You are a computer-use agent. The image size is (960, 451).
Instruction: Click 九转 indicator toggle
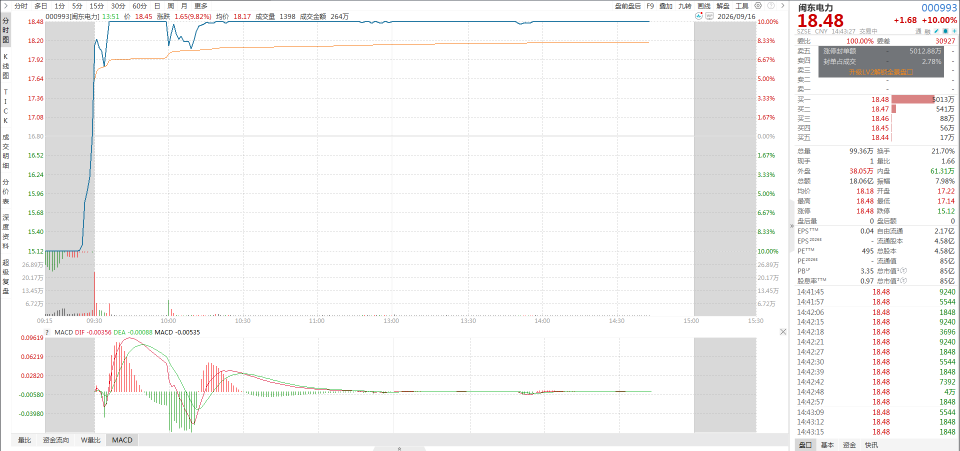[685, 6]
